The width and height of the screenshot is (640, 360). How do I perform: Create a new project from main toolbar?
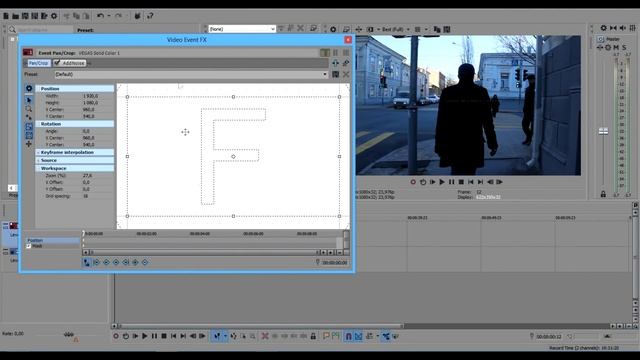click(6, 16)
